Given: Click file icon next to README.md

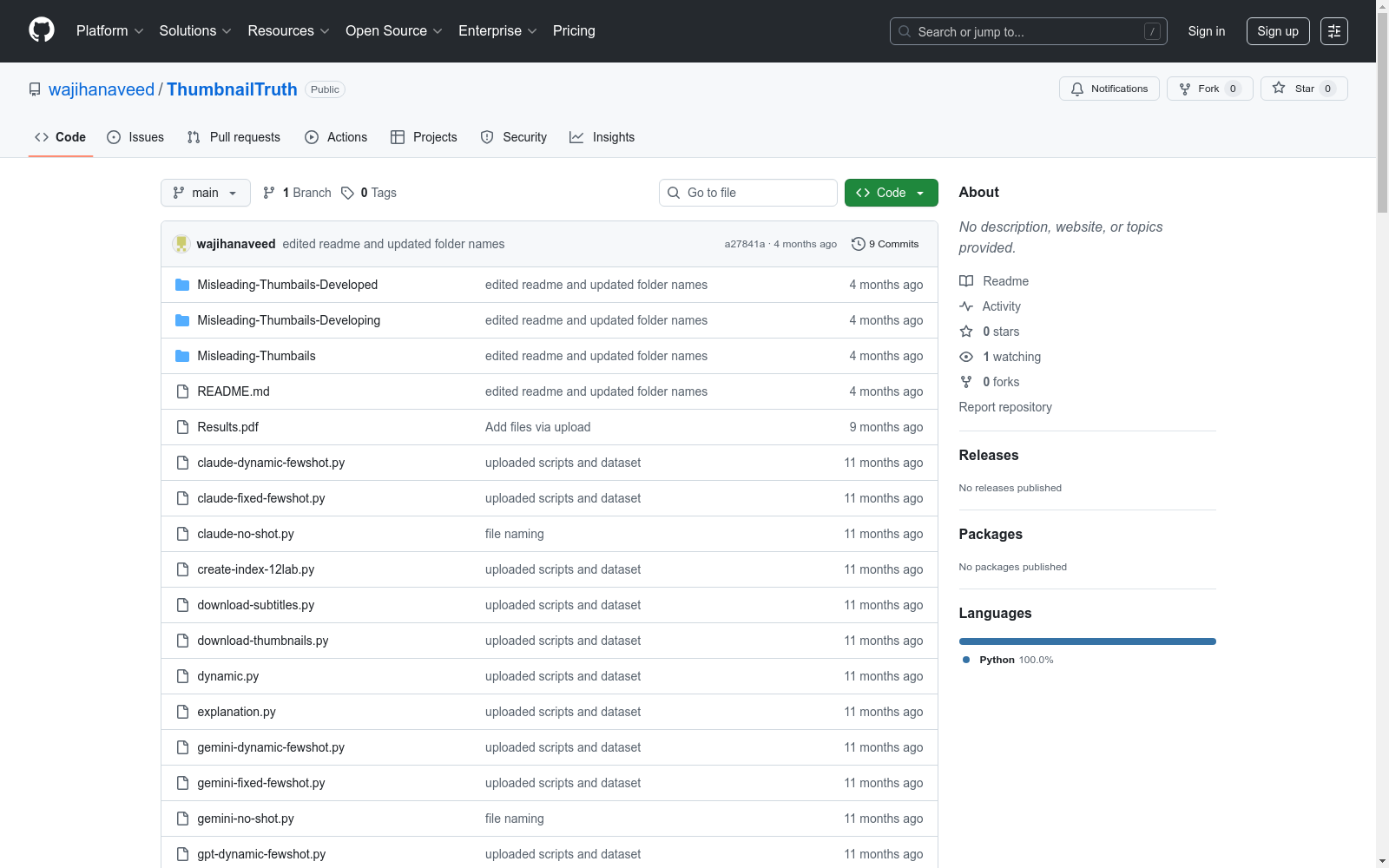Looking at the screenshot, I should pos(182,391).
